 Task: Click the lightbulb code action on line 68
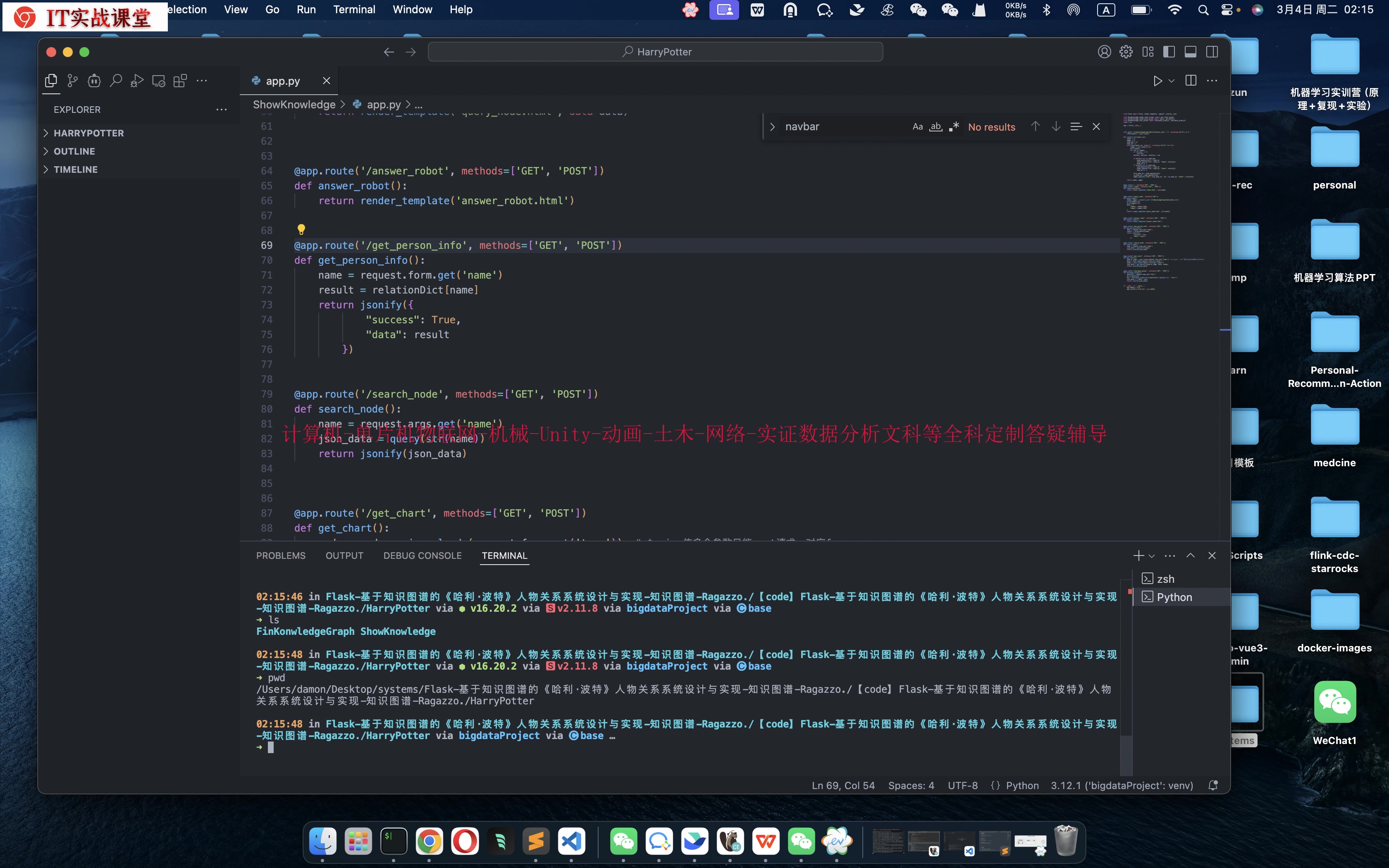tap(301, 230)
